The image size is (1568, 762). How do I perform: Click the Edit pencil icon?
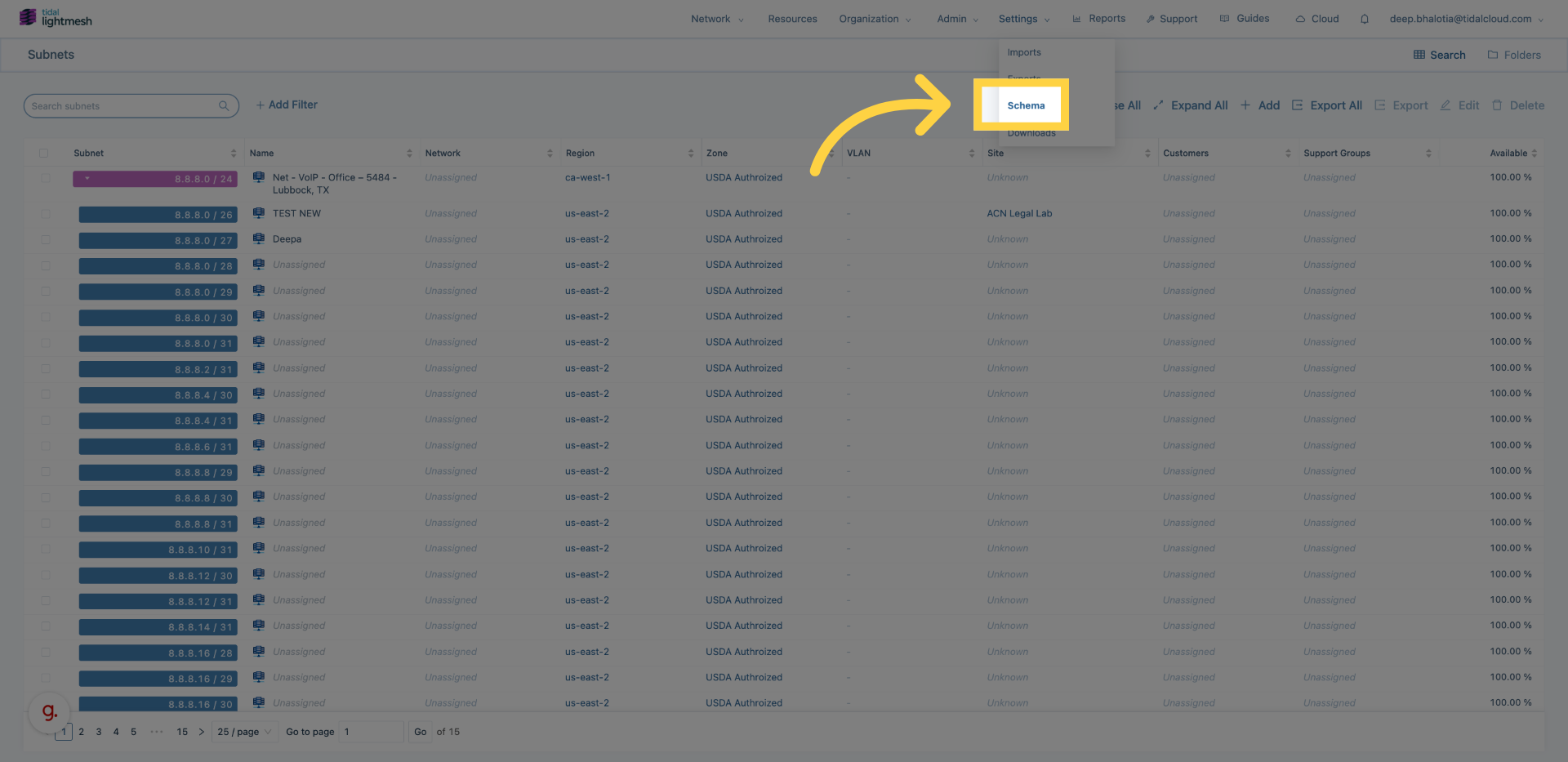(1445, 105)
